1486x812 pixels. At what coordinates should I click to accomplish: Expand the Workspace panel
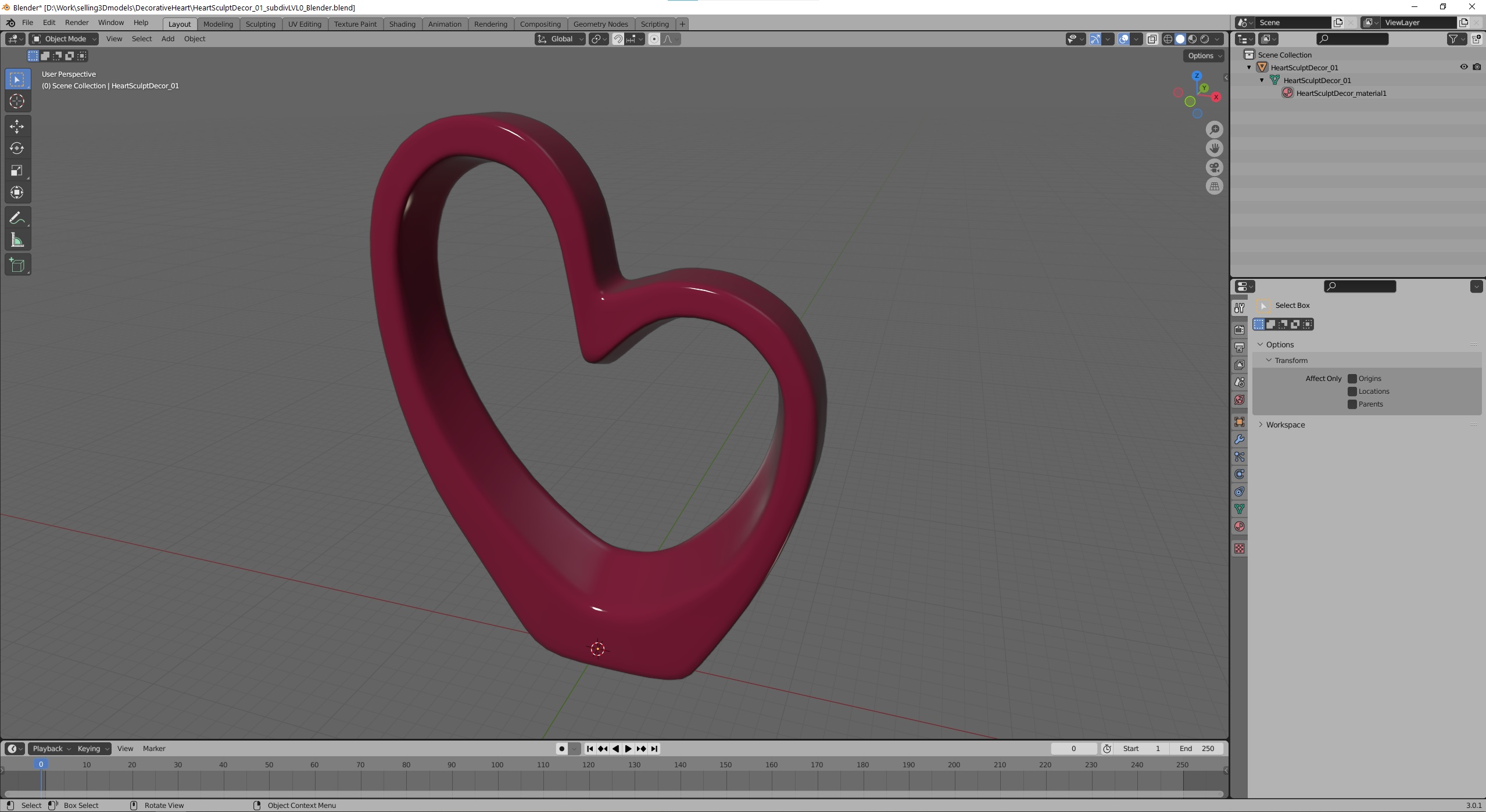coord(1285,425)
